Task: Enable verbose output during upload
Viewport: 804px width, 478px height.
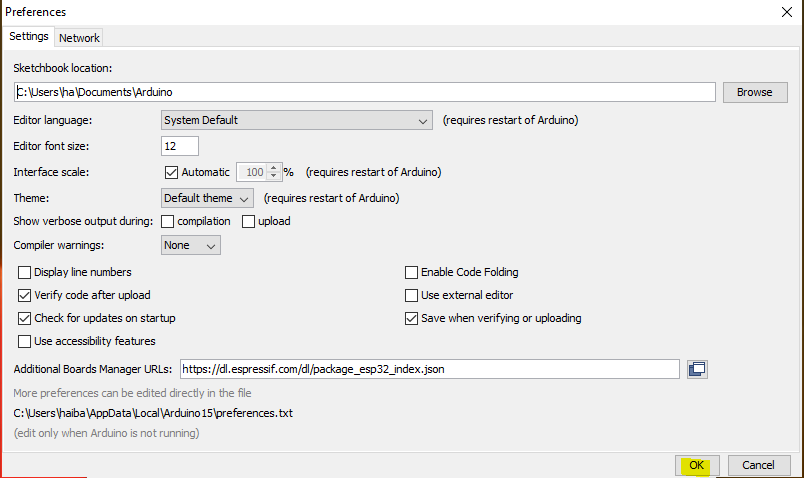Action: pos(248,222)
